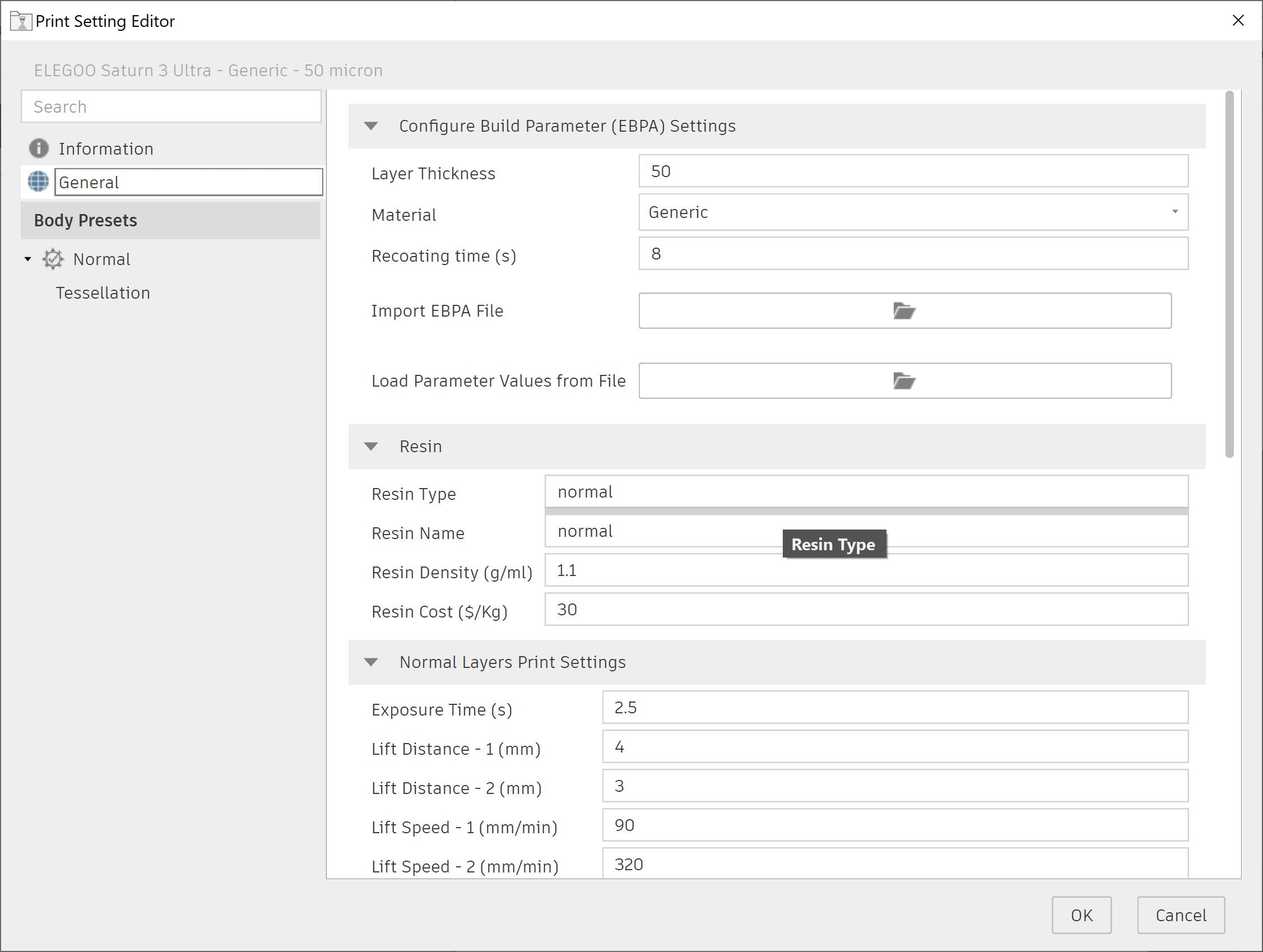Collapse the Normal Layers Print Settings section
The height and width of the screenshot is (952, 1263).
click(x=372, y=662)
